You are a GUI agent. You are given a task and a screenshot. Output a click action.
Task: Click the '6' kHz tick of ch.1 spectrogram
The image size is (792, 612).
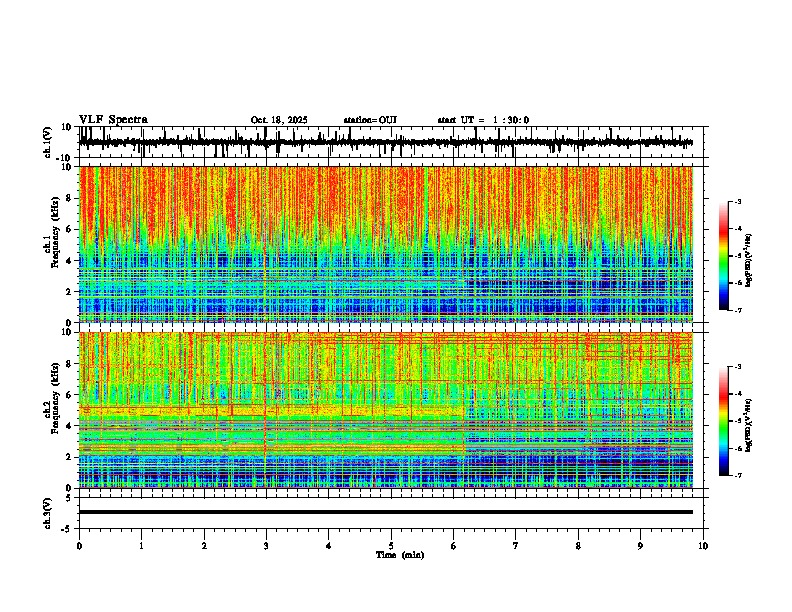pyautogui.click(x=70, y=229)
